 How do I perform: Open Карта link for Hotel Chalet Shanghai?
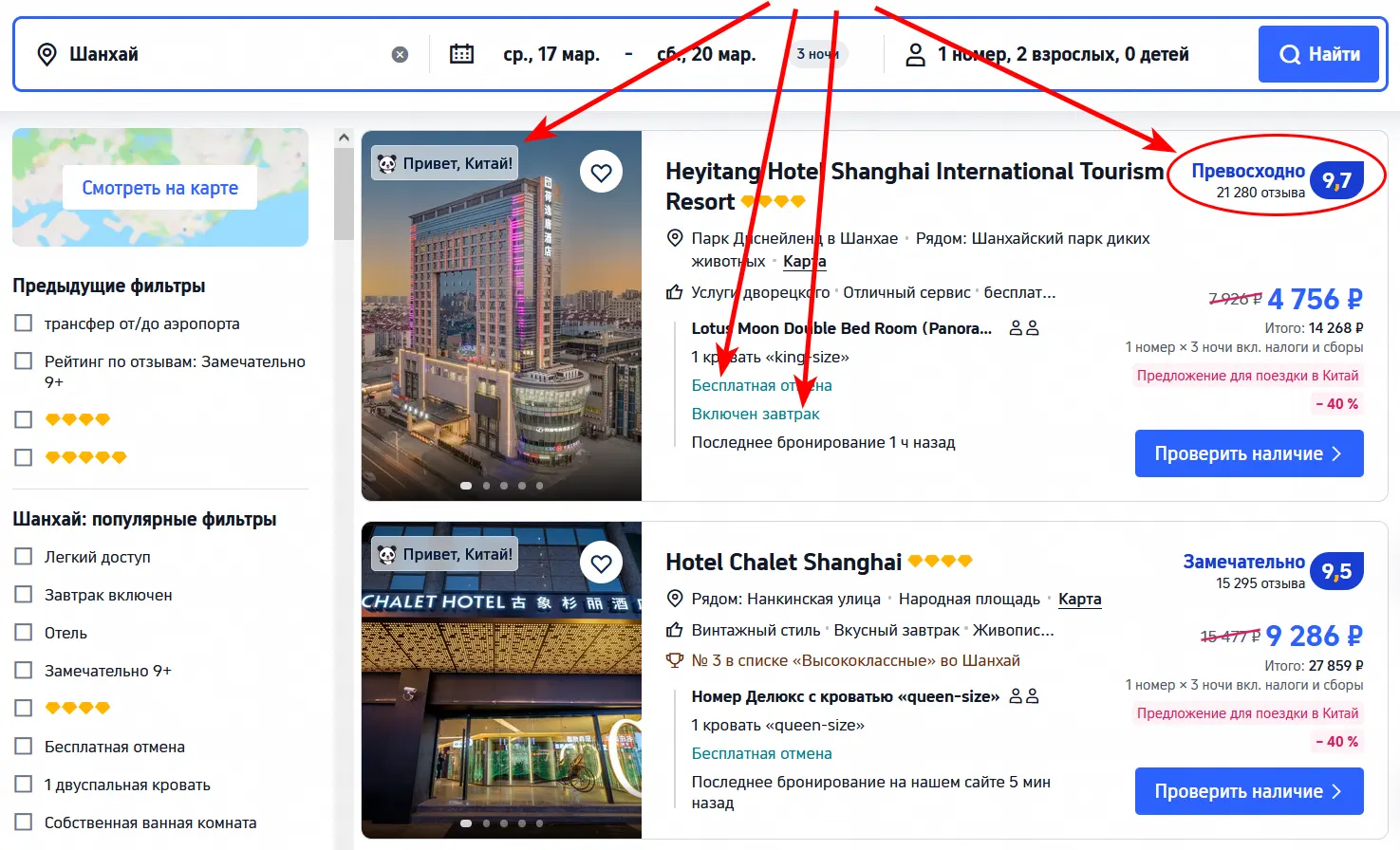pos(1080,599)
